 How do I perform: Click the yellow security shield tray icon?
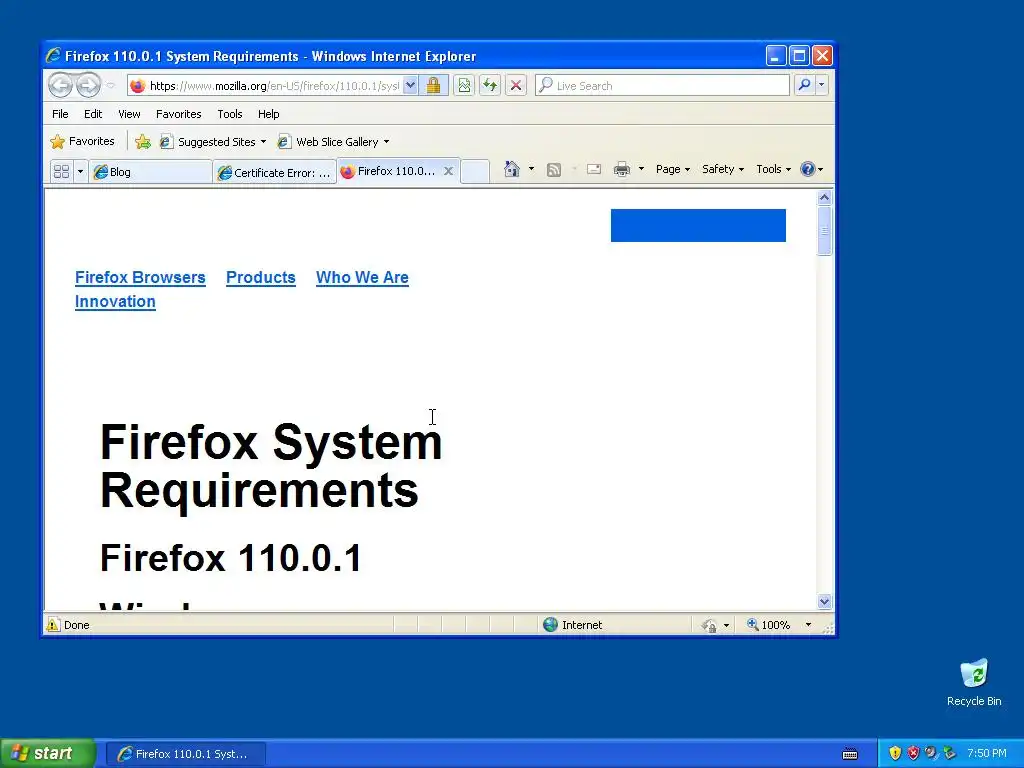point(895,753)
